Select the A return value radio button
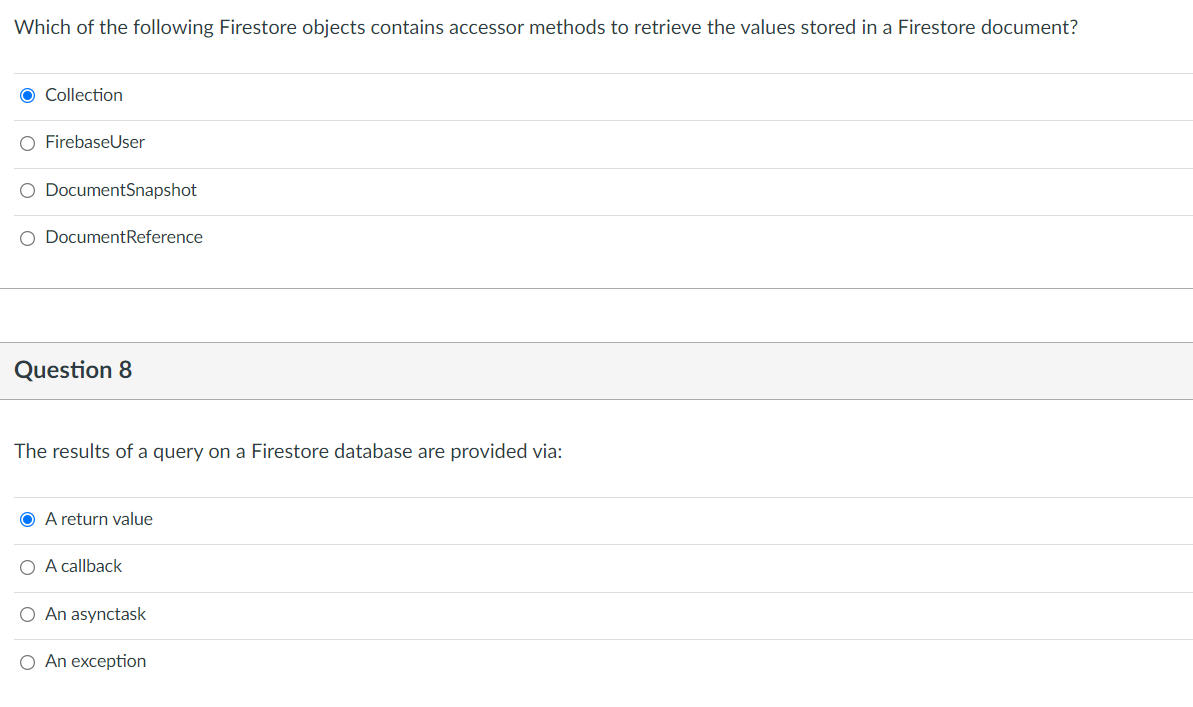The width and height of the screenshot is (1193, 707). (x=27, y=520)
